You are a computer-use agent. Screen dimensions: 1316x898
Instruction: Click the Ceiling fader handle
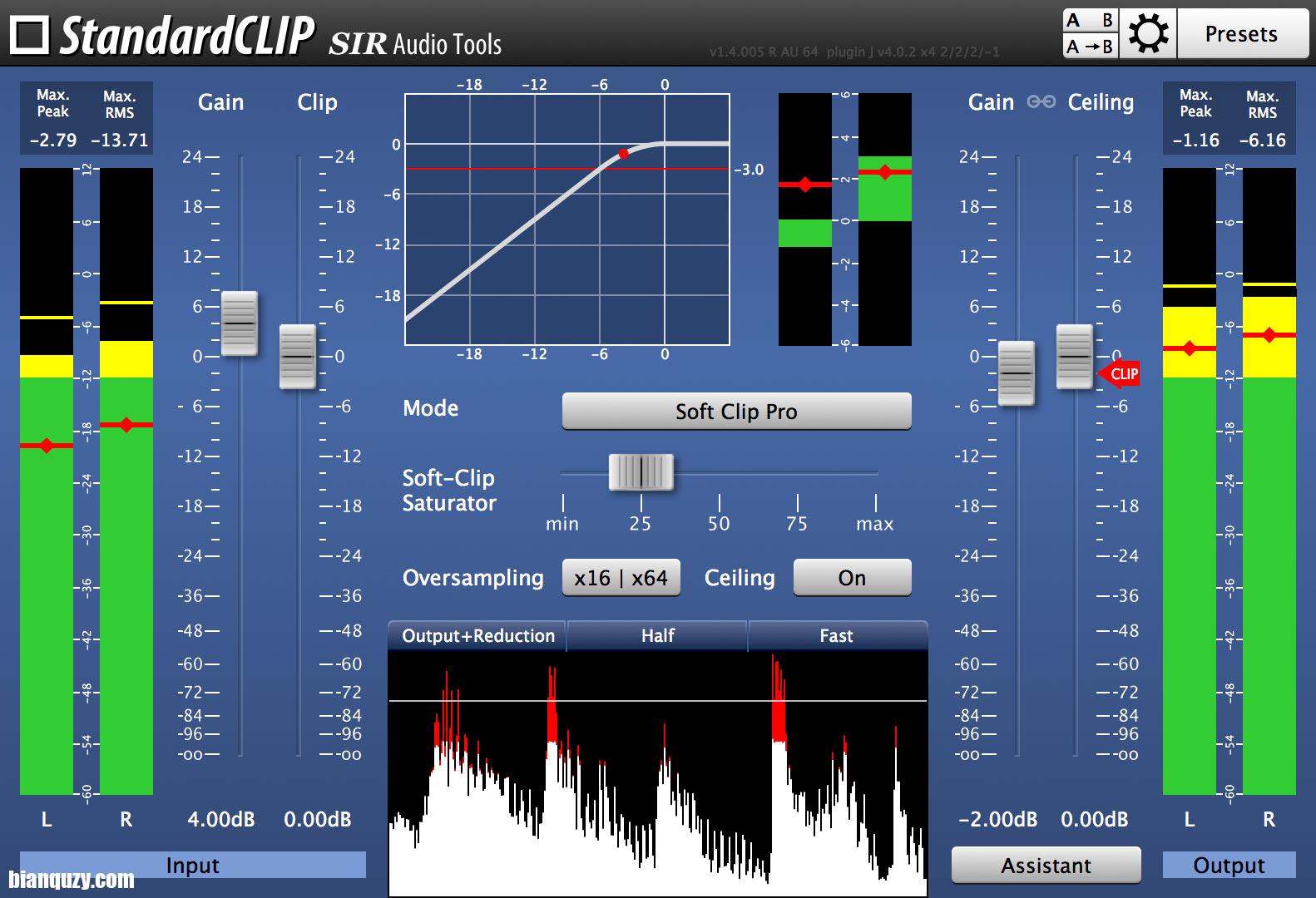[1074, 357]
